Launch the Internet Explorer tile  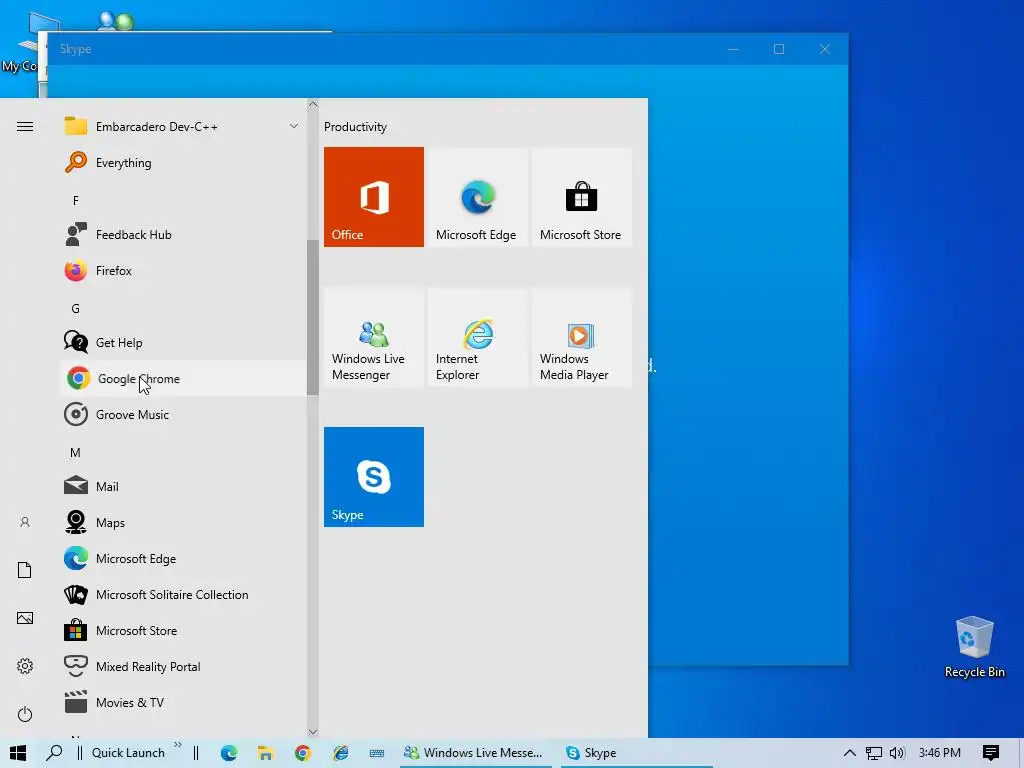click(x=477, y=337)
